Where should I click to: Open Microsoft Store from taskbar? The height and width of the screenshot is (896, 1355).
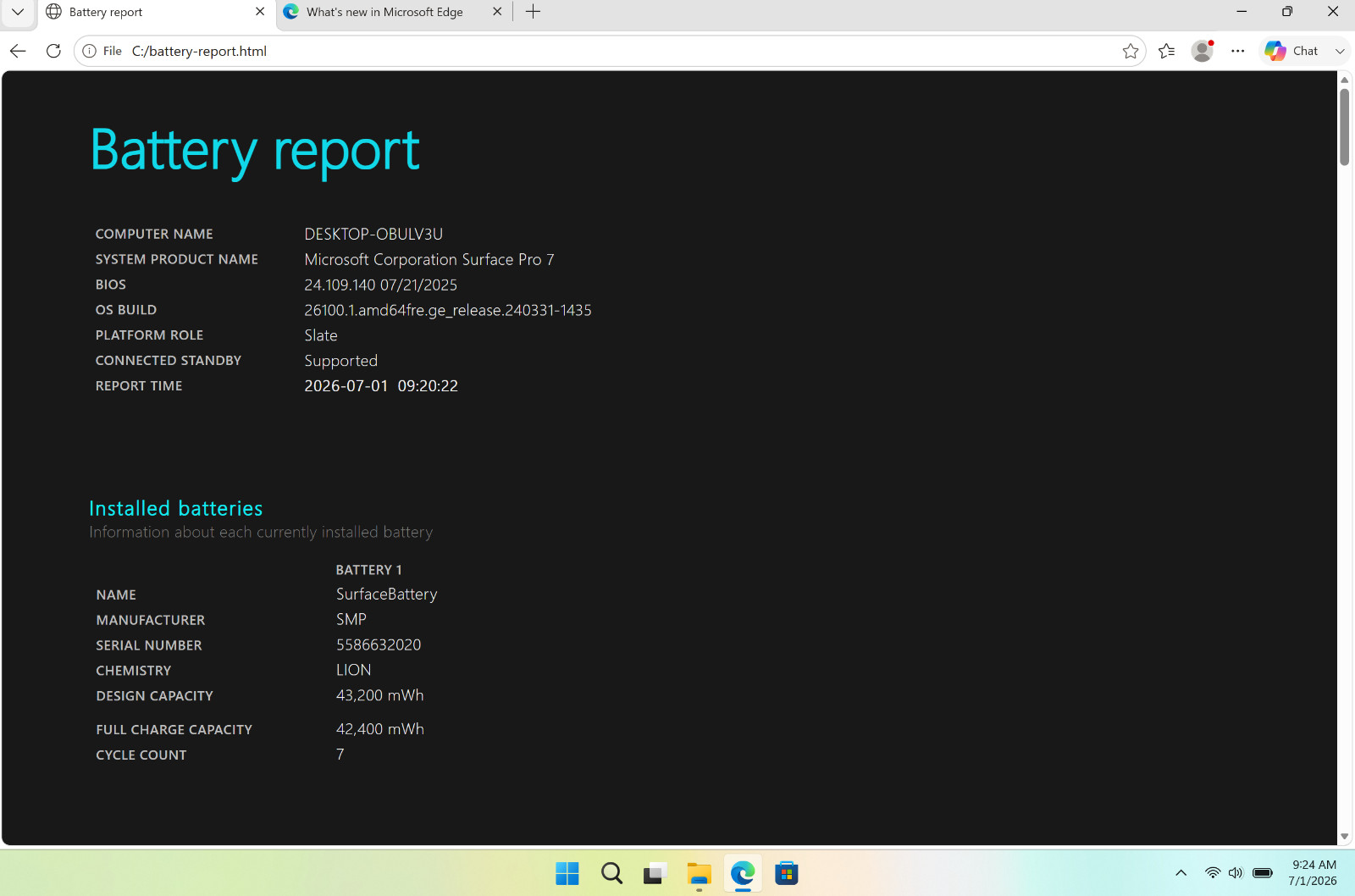point(787,873)
